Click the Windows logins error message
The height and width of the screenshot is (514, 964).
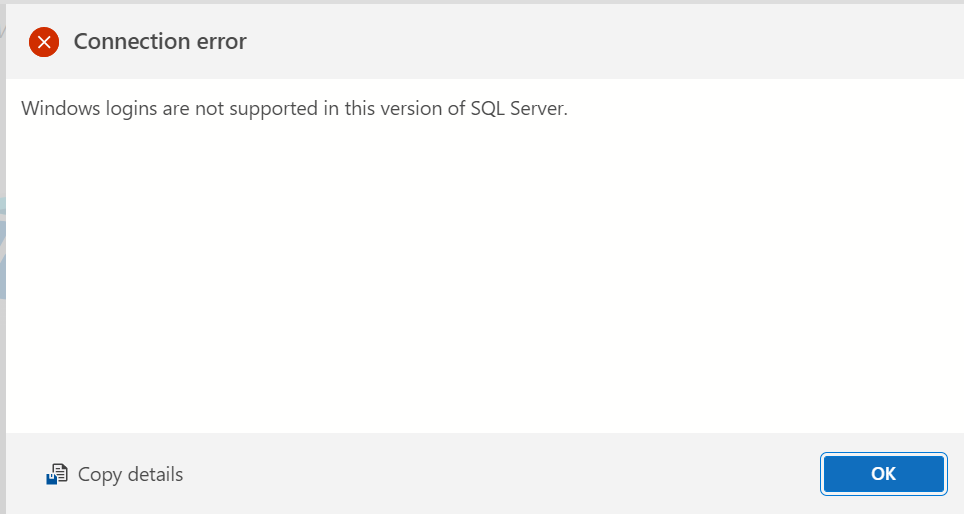click(294, 108)
